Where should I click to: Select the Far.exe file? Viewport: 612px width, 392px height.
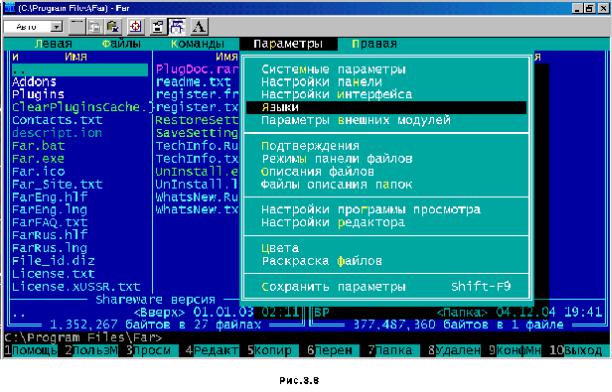pyautogui.click(x=38, y=159)
